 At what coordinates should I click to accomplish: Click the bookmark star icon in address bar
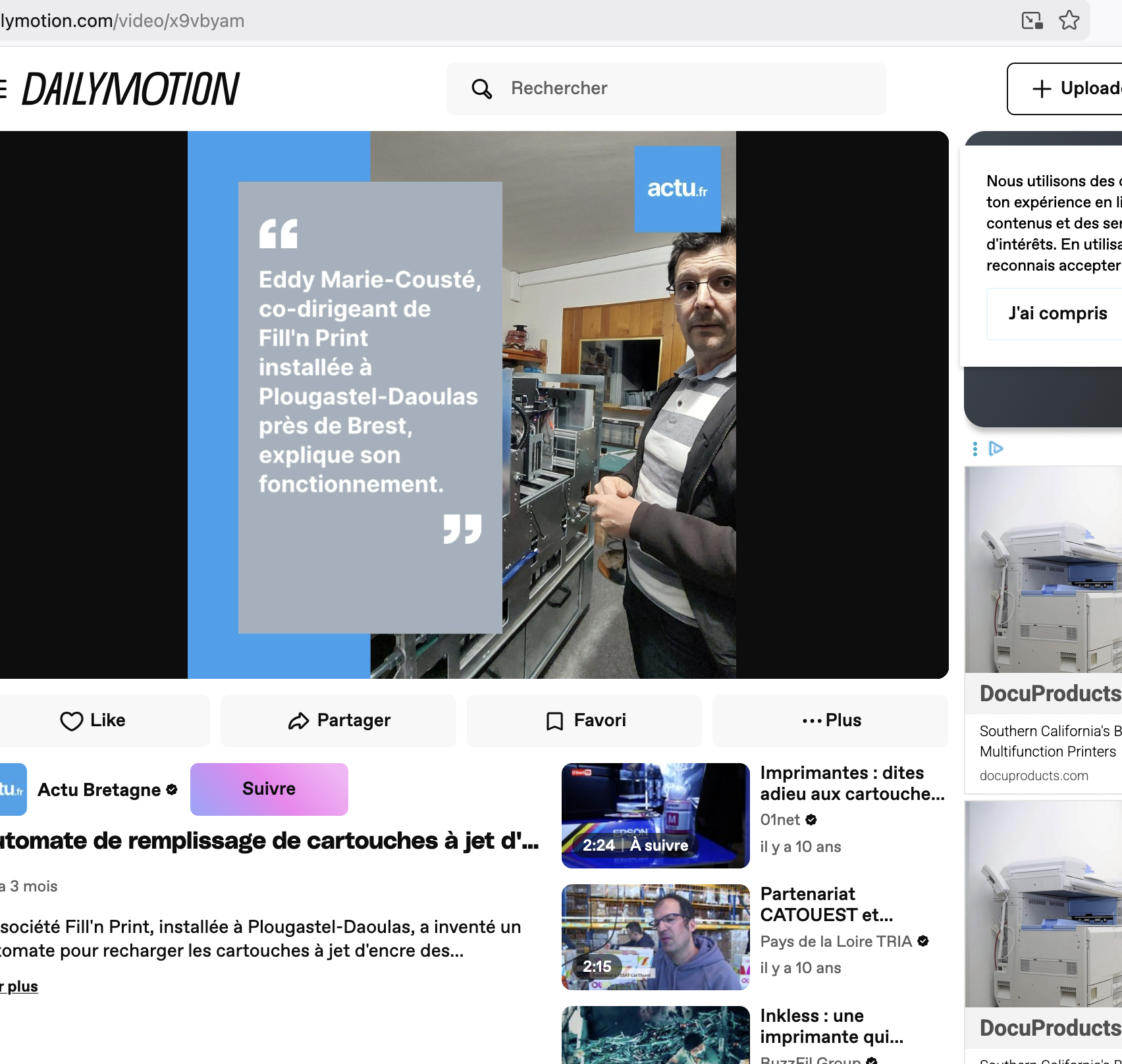[1069, 20]
